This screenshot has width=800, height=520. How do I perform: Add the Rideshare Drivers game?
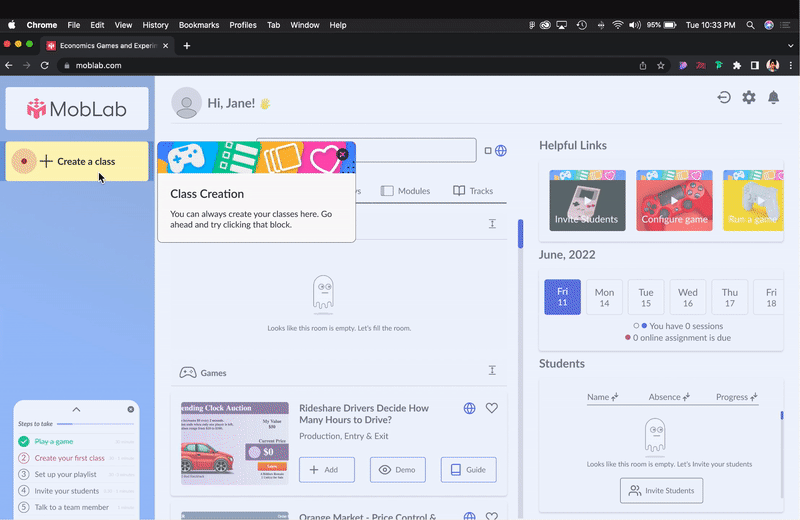tap(327, 469)
